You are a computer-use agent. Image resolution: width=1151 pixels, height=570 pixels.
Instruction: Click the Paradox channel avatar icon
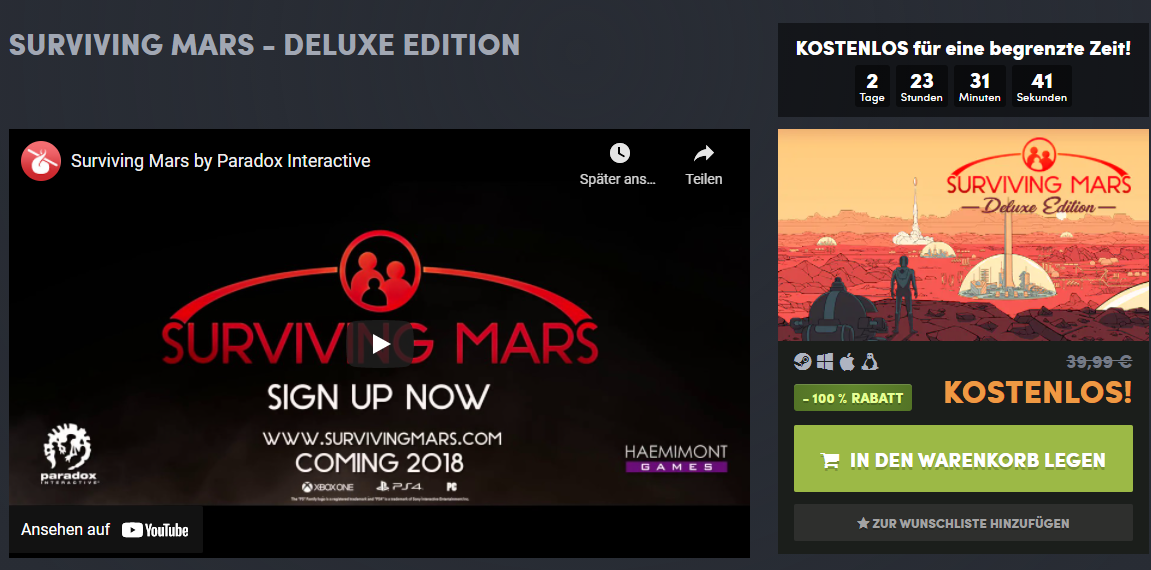click(x=41, y=161)
